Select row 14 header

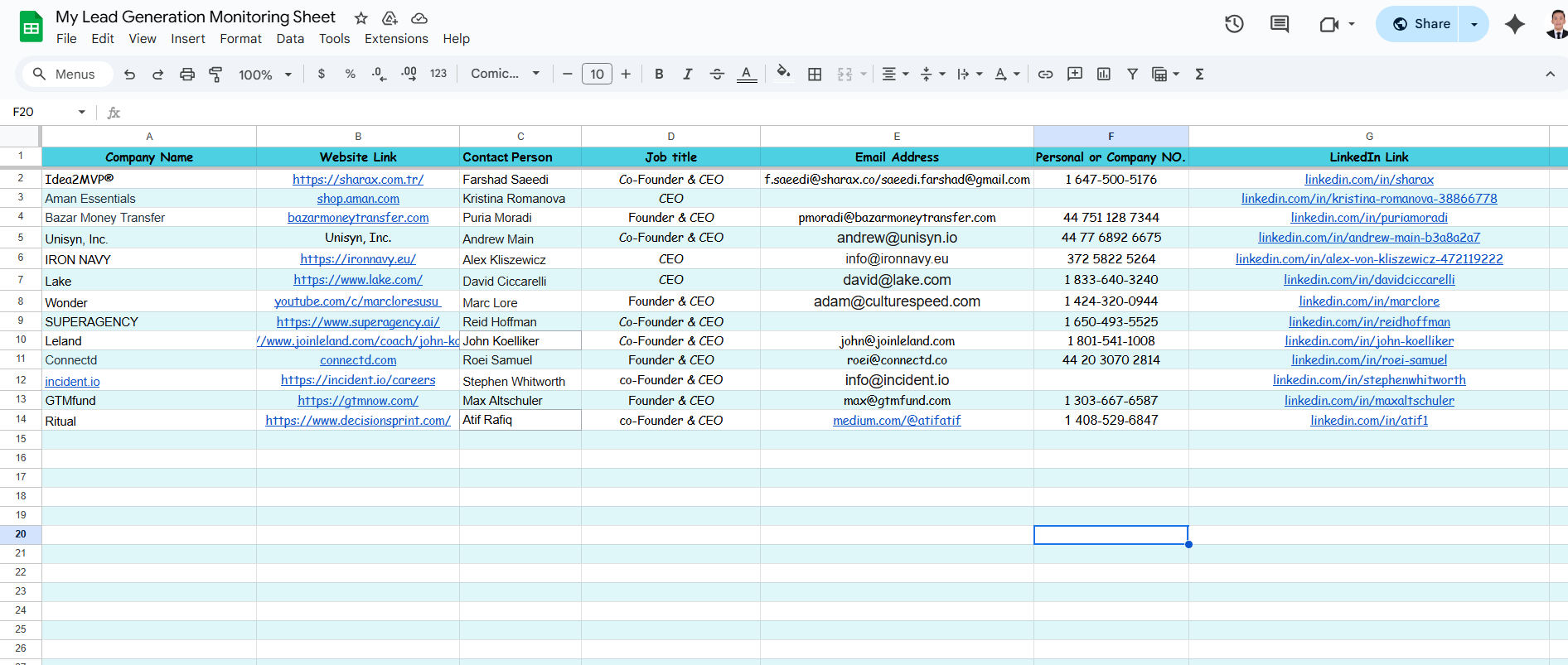[x=21, y=420]
